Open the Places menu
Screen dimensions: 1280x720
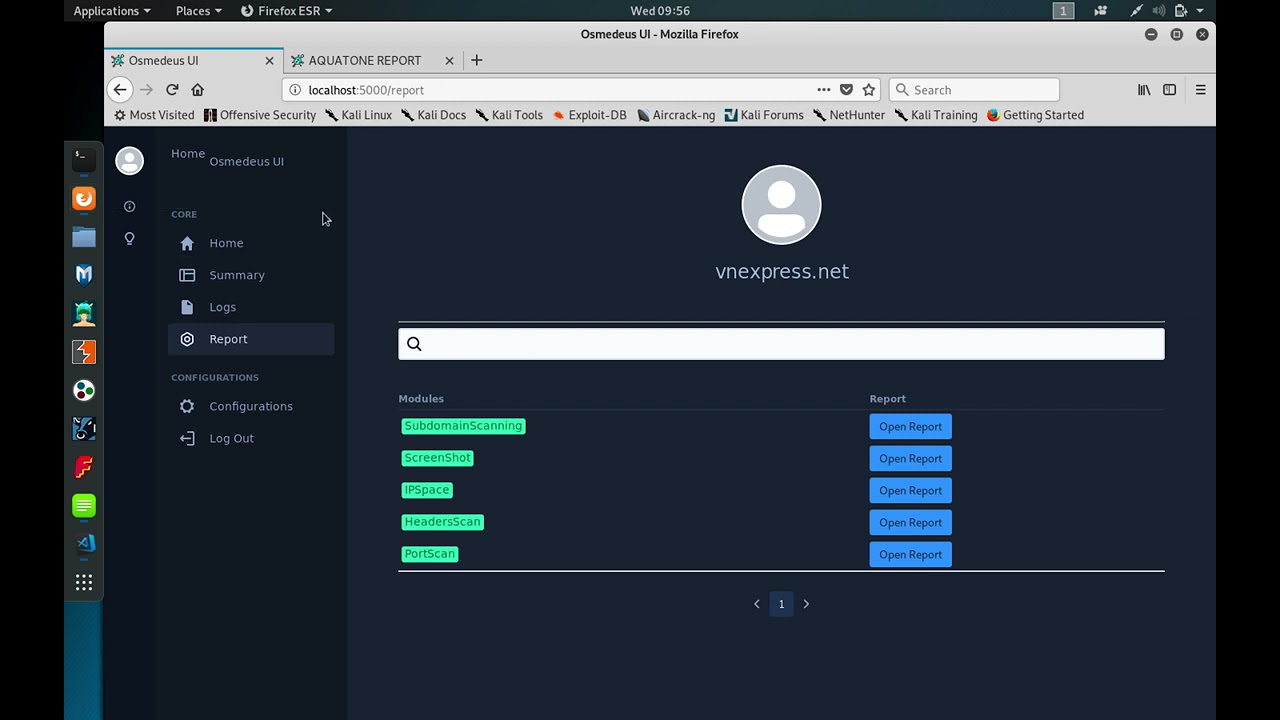[199, 10]
